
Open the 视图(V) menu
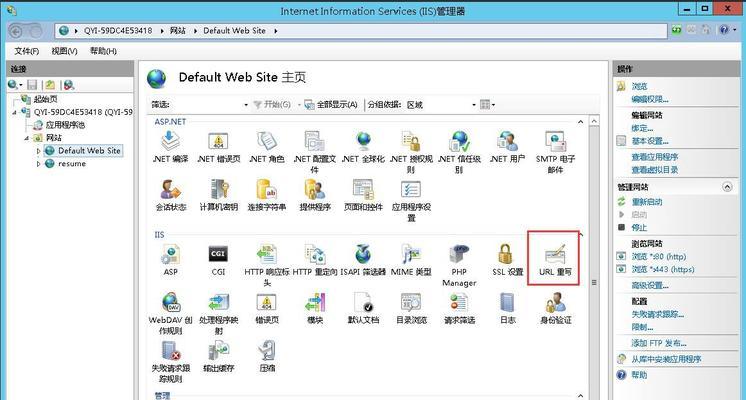[x=64, y=51]
